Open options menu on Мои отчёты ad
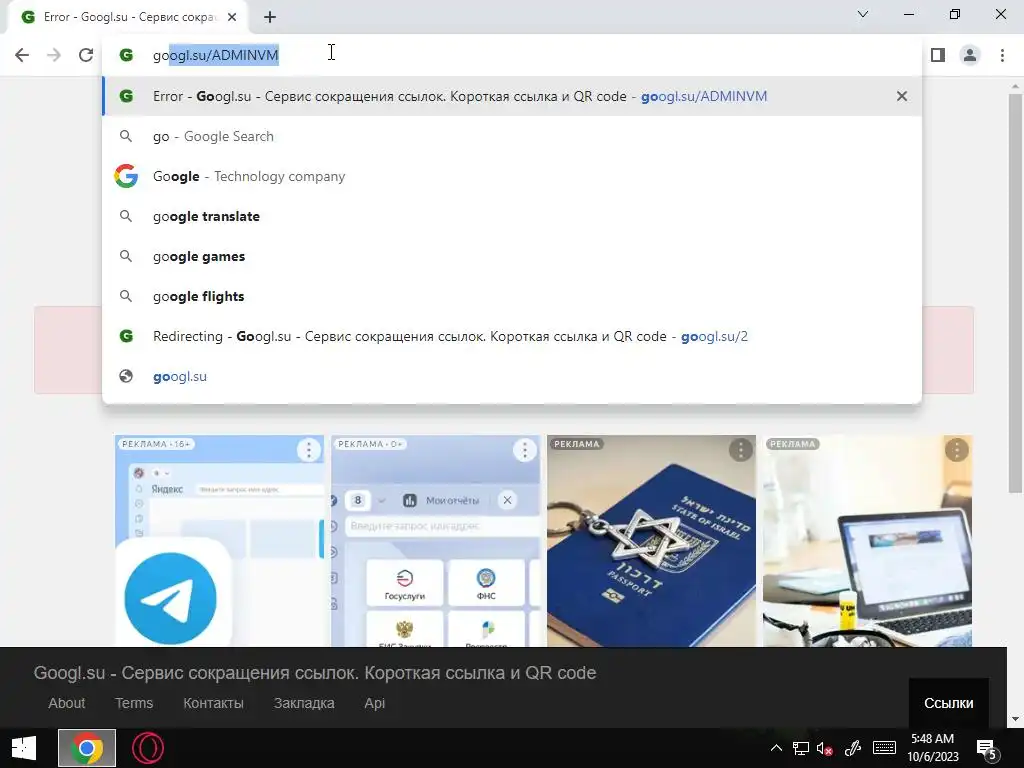The height and width of the screenshot is (768, 1024). point(524,450)
